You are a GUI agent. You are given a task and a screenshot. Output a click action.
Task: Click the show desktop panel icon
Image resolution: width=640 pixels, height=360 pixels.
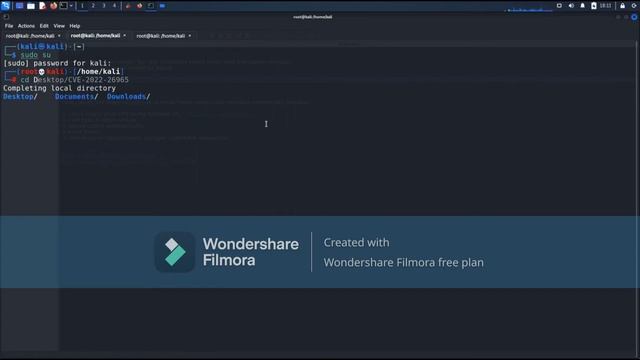19,6
